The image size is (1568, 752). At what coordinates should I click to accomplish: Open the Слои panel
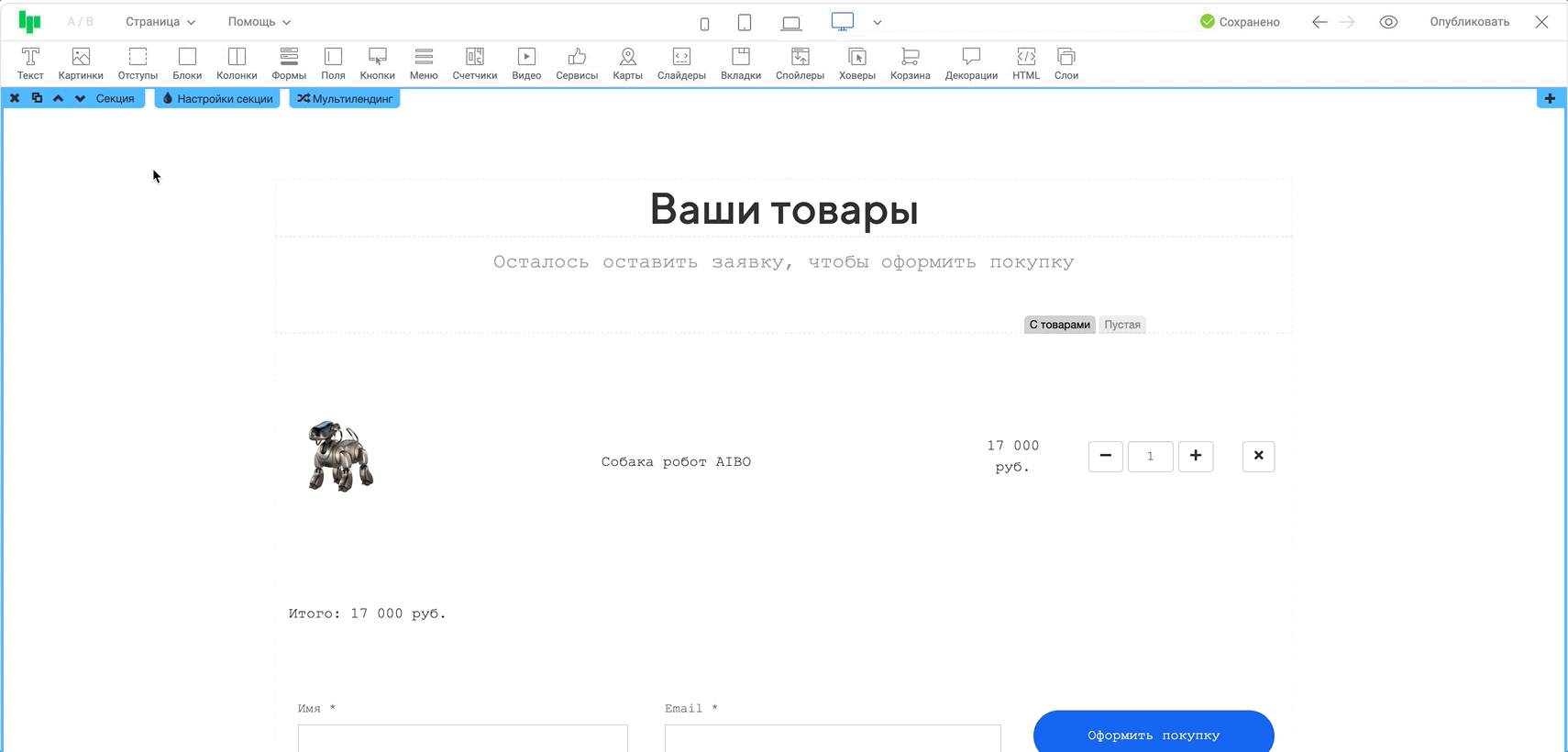1066,63
